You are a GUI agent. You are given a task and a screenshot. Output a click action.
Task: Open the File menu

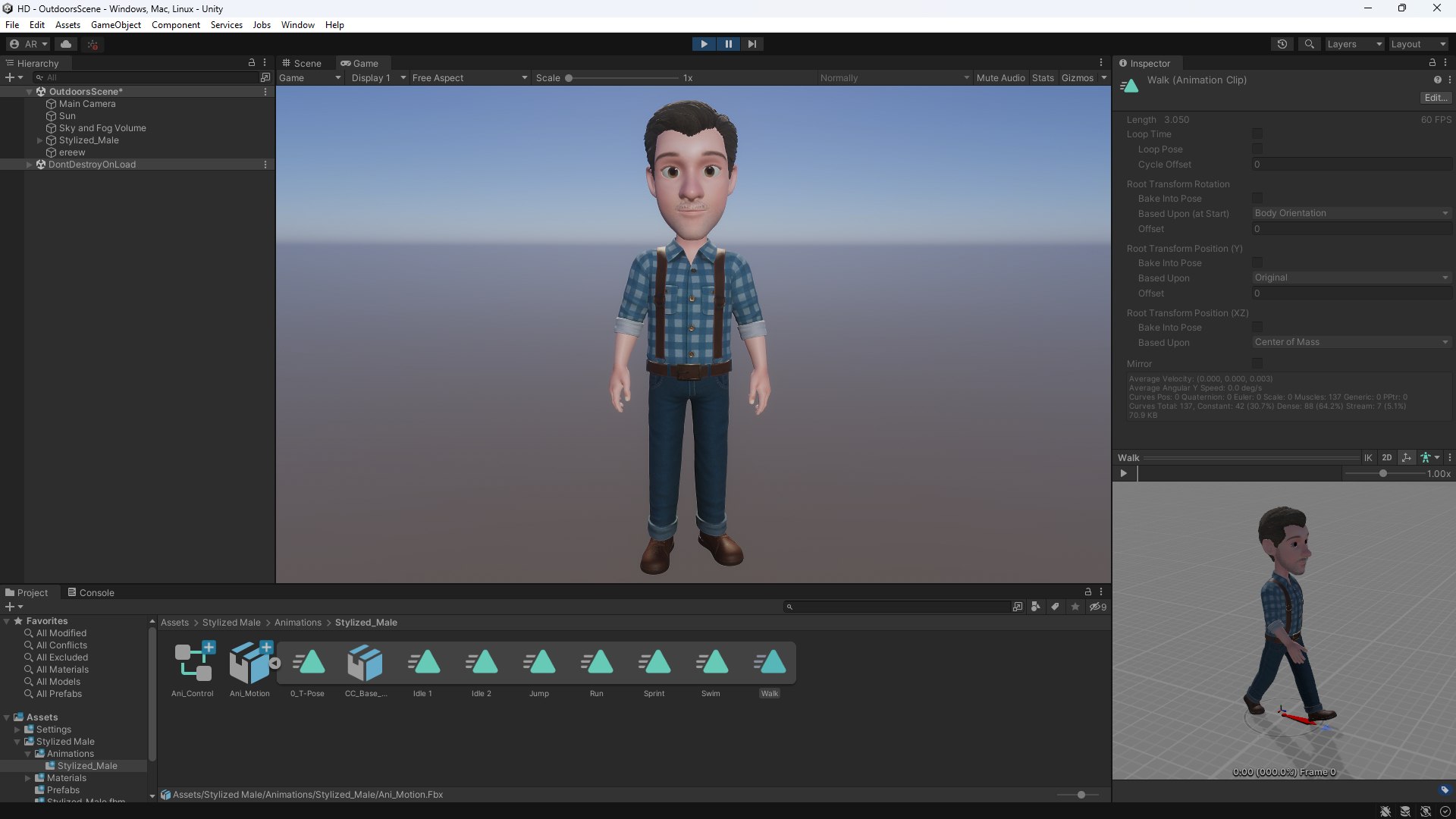pos(12,25)
